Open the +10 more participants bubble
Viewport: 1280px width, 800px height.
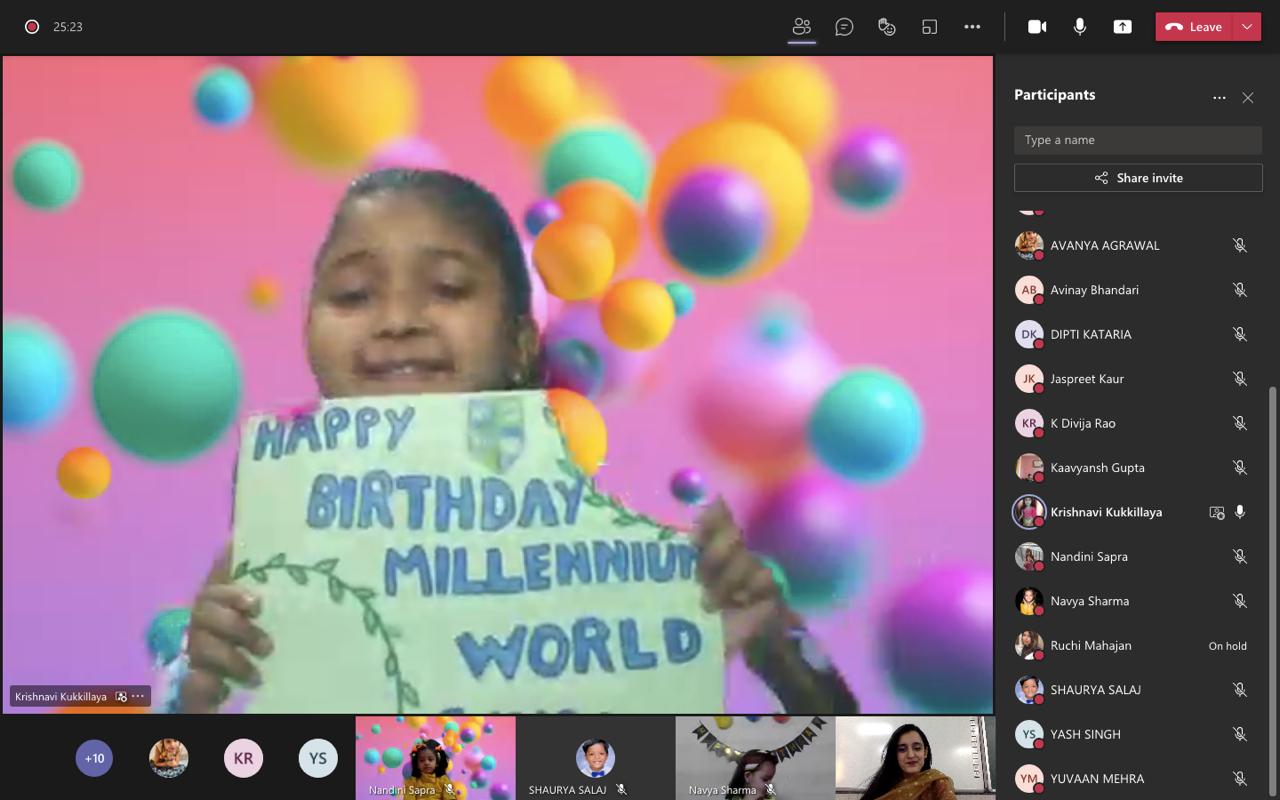(94, 758)
